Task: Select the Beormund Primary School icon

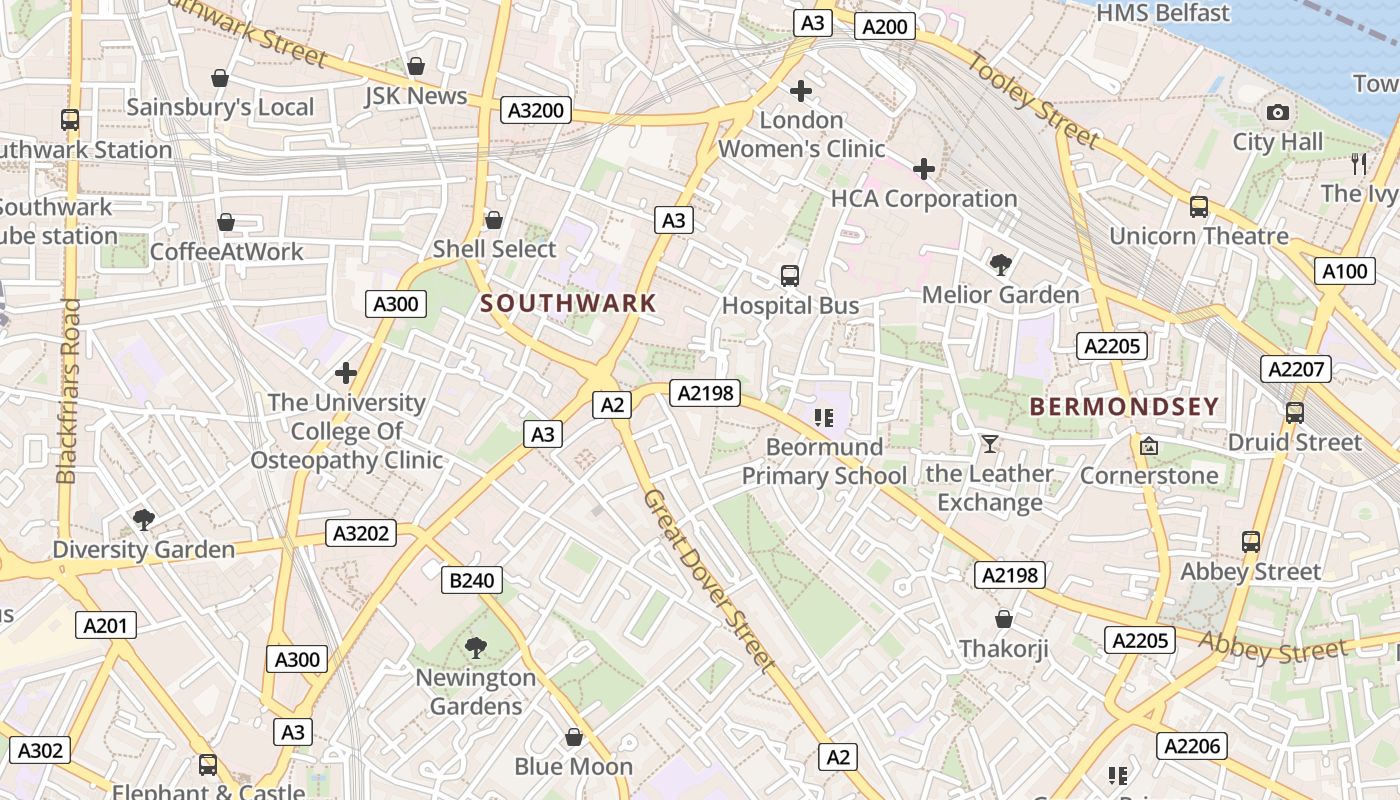Action: pyautogui.click(x=824, y=417)
